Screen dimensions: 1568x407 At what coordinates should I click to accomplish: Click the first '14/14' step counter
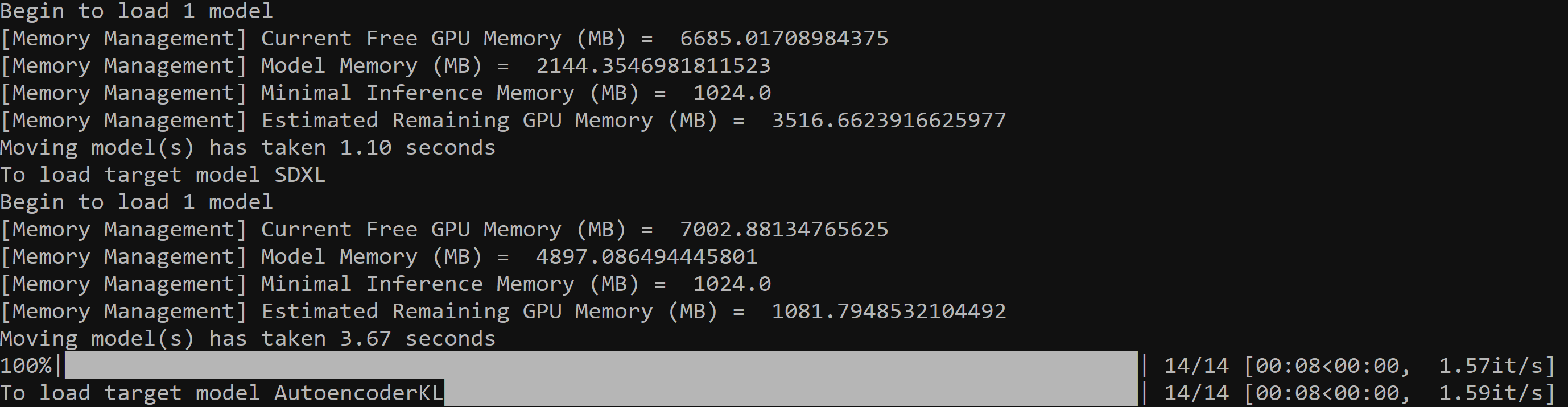click(x=1196, y=366)
